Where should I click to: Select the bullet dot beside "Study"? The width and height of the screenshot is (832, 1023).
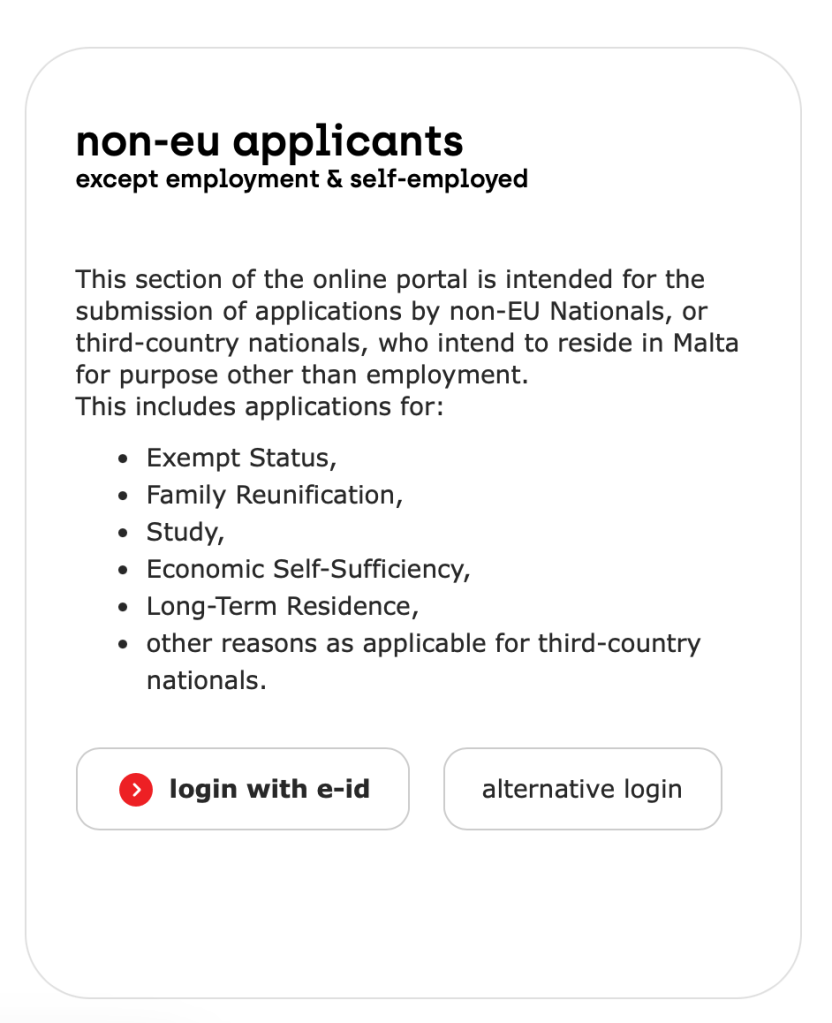point(123,533)
